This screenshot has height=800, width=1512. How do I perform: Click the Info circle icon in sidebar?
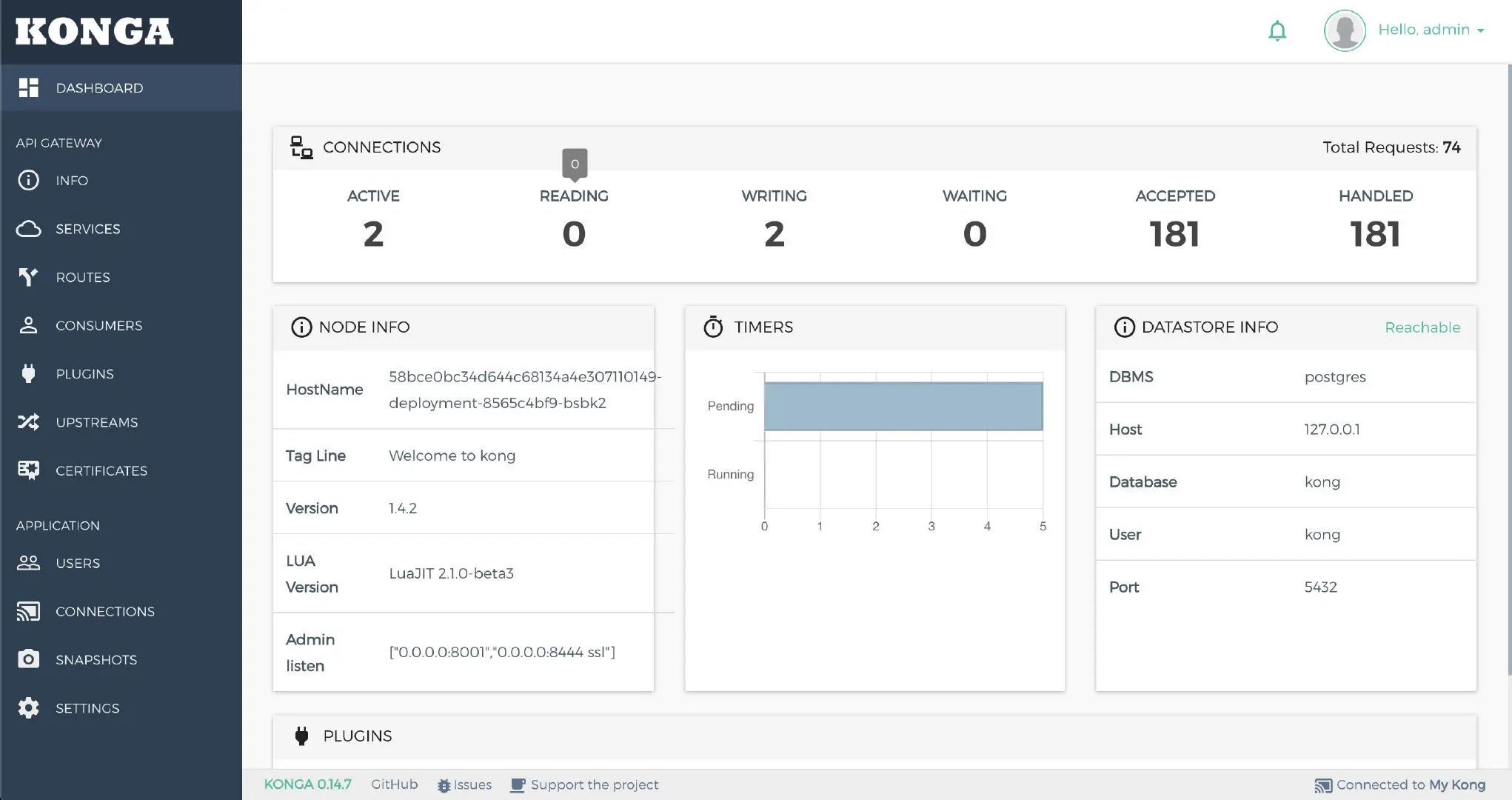(28, 180)
